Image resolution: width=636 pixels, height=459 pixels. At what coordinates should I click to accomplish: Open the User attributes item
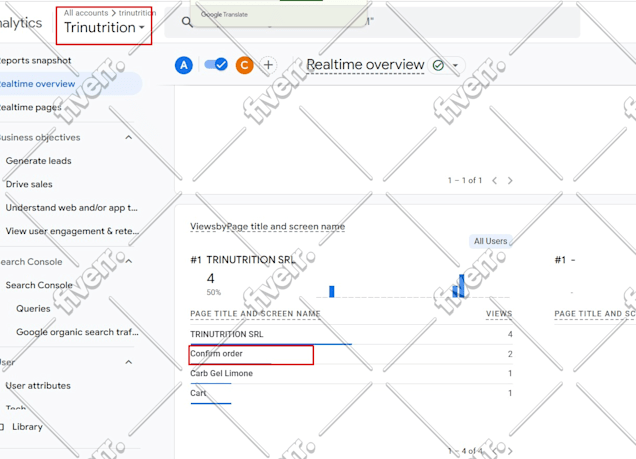[x=38, y=386]
